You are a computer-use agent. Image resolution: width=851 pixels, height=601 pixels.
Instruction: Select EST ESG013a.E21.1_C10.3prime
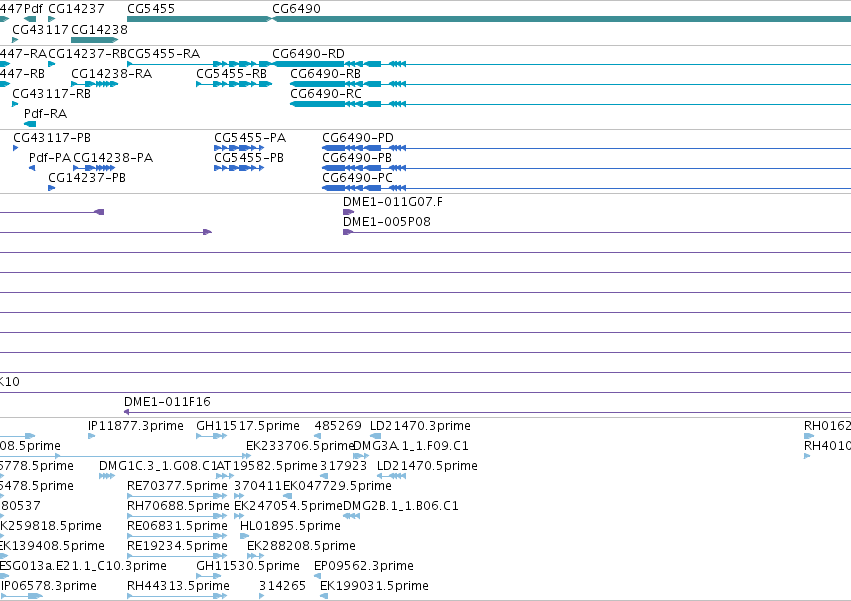[x=83, y=567]
